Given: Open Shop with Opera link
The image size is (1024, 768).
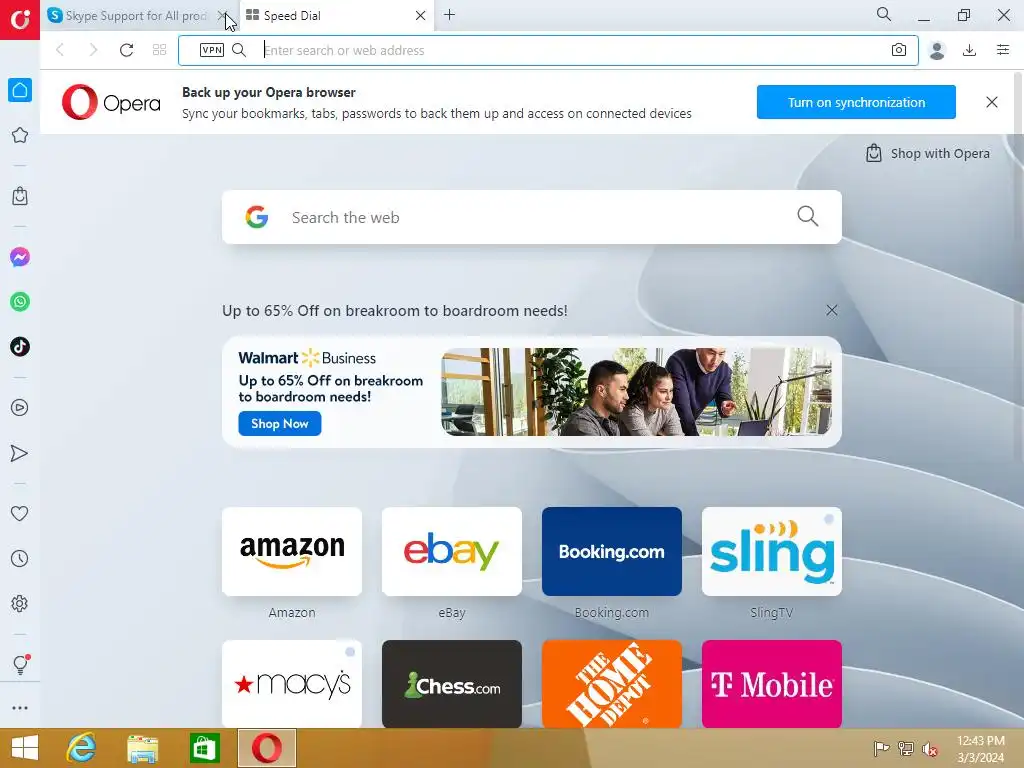Looking at the screenshot, I should point(927,153).
